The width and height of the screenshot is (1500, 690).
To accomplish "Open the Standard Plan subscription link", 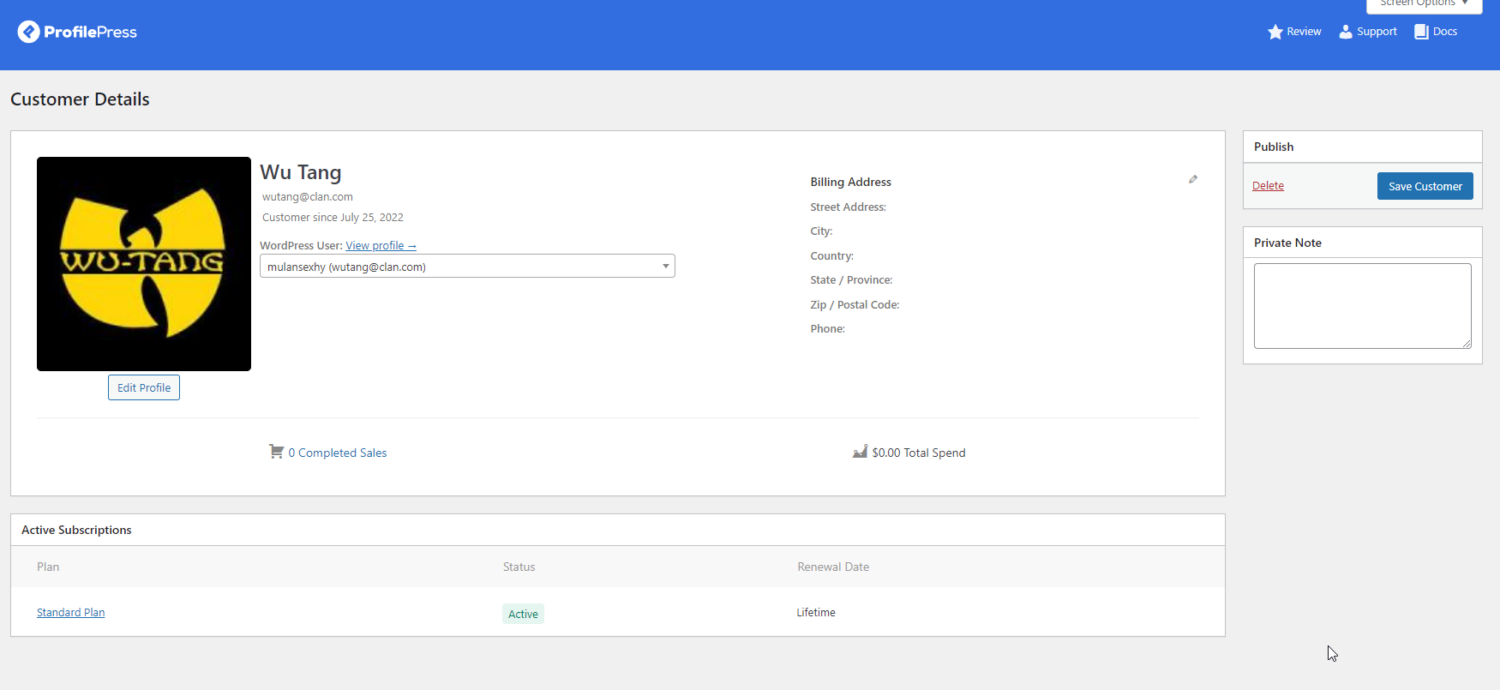I will [x=71, y=612].
